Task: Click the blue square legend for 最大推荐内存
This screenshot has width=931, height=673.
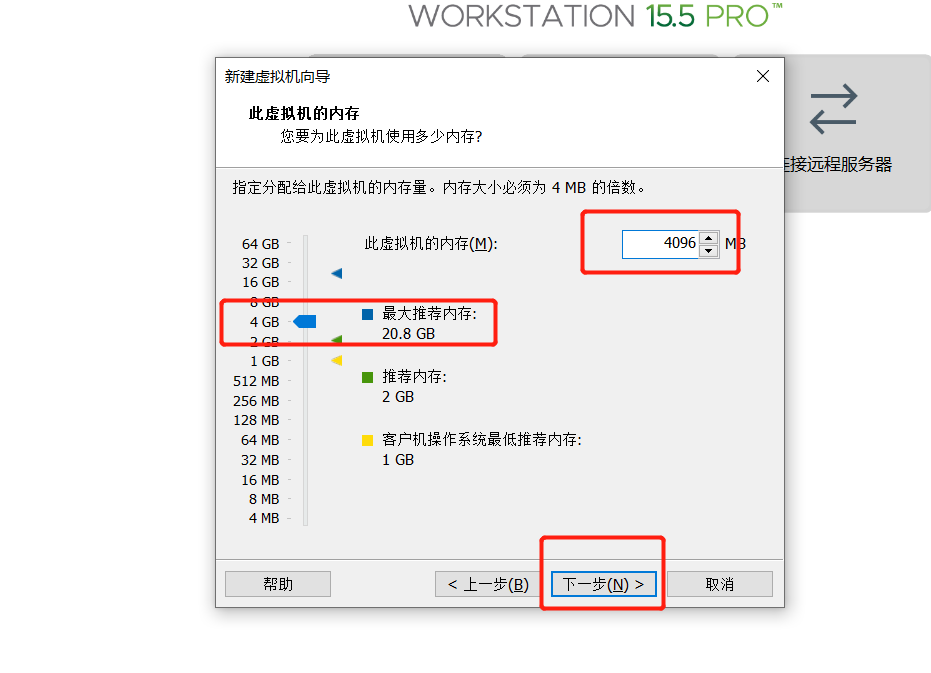Action: click(x=368, y=314)
